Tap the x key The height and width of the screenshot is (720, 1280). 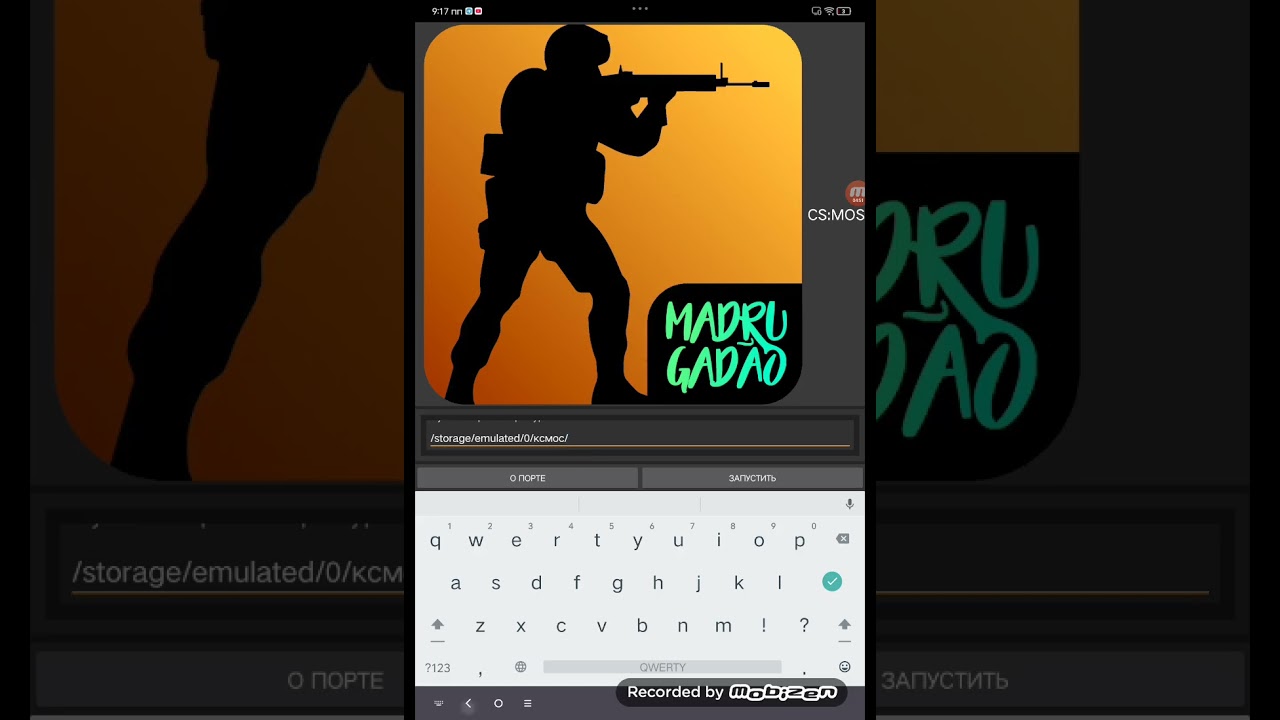point(521,626)
